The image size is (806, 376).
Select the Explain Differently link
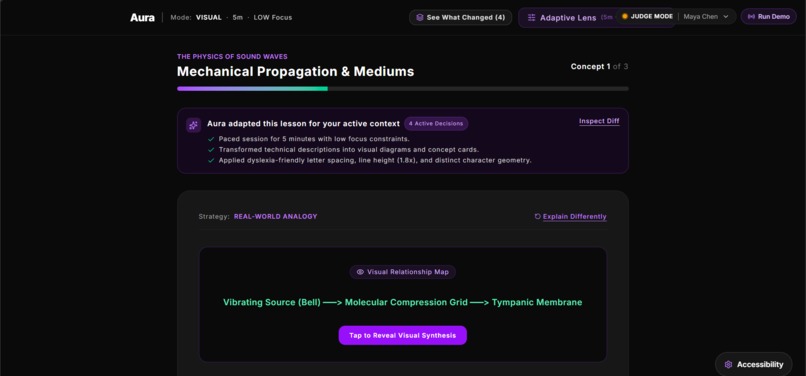point(575,217)
